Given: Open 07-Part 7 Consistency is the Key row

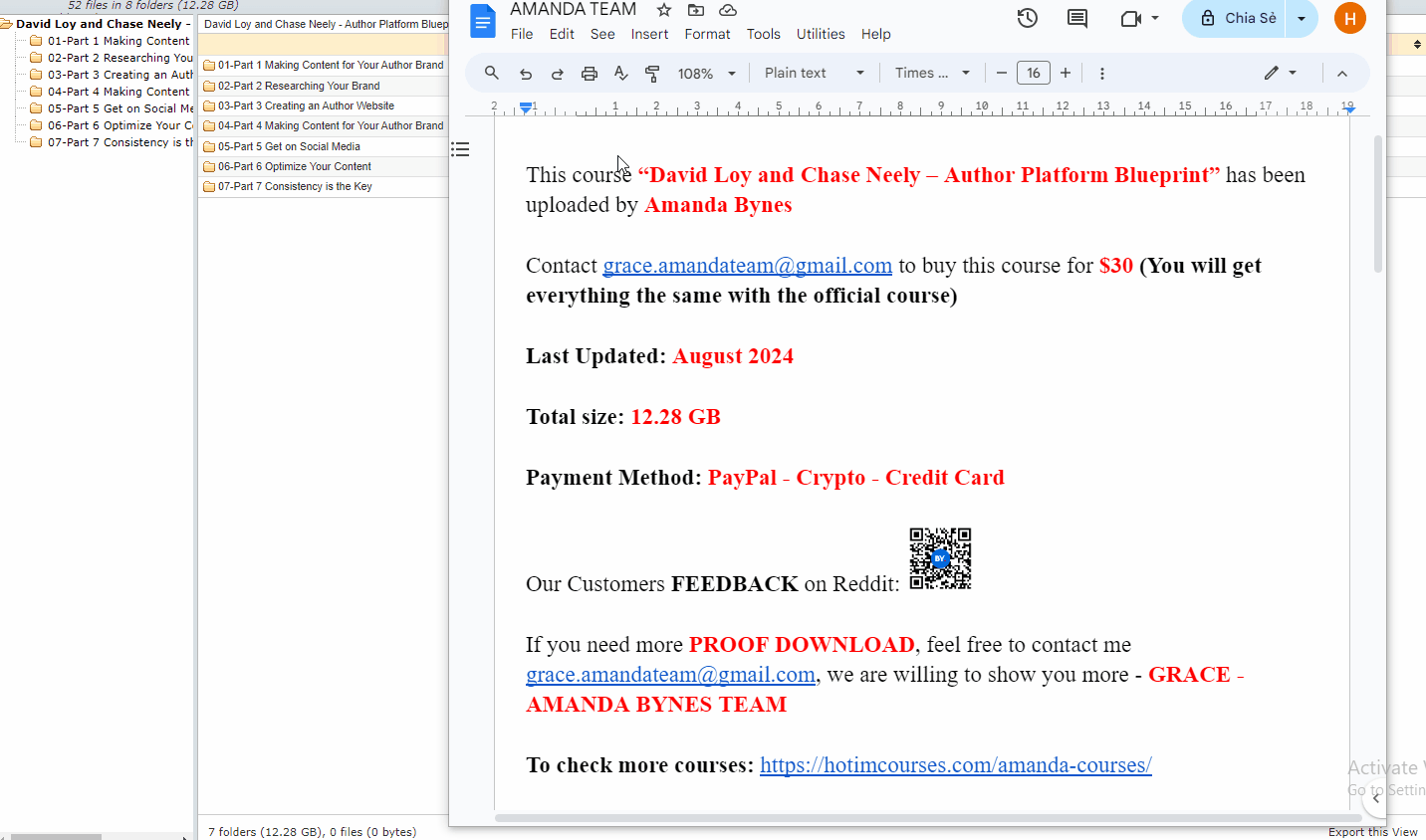Looking at the screenshot, I should (x=324, y=186).
